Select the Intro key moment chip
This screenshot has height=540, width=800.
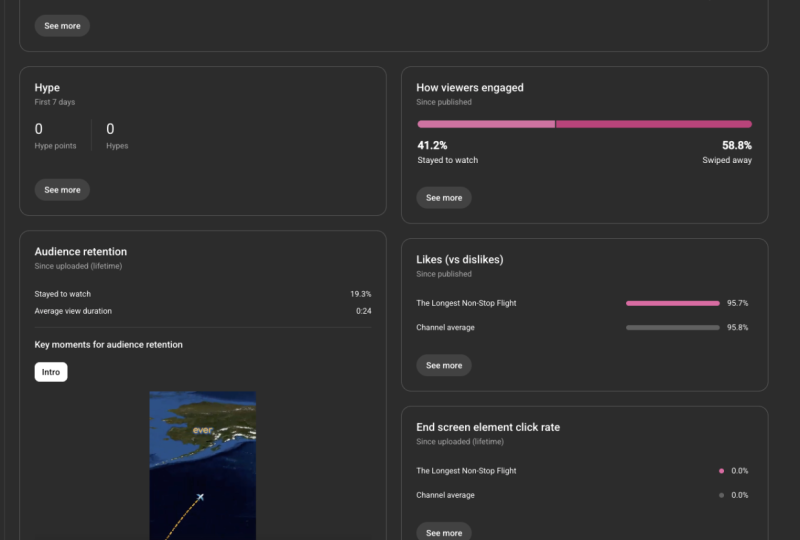(x=51, y=372)
